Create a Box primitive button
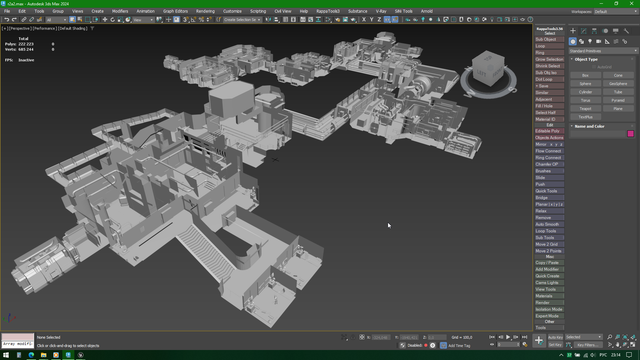Screen dimensions: 640x360 [x=585, y=75]
